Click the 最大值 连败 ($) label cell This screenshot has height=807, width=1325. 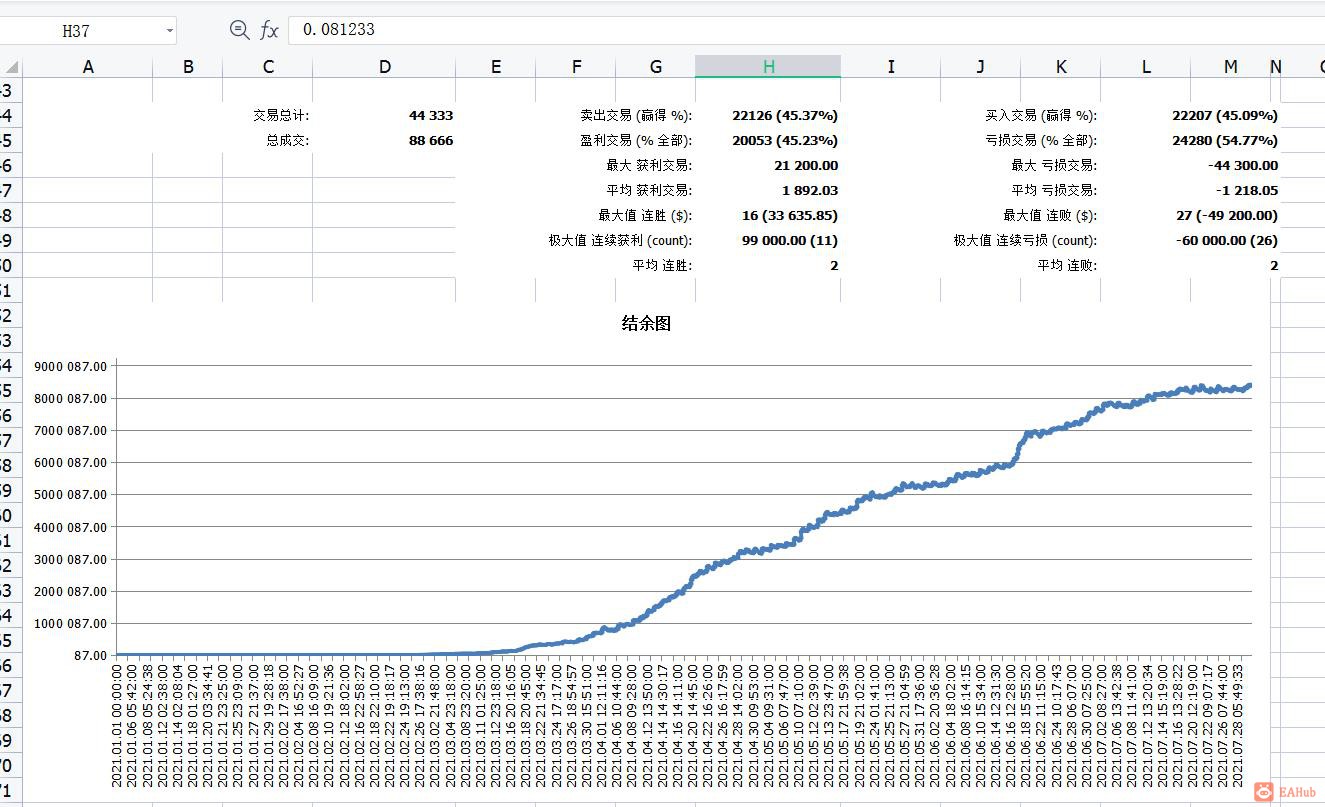pyautogui.click(x=1050, y=215)
